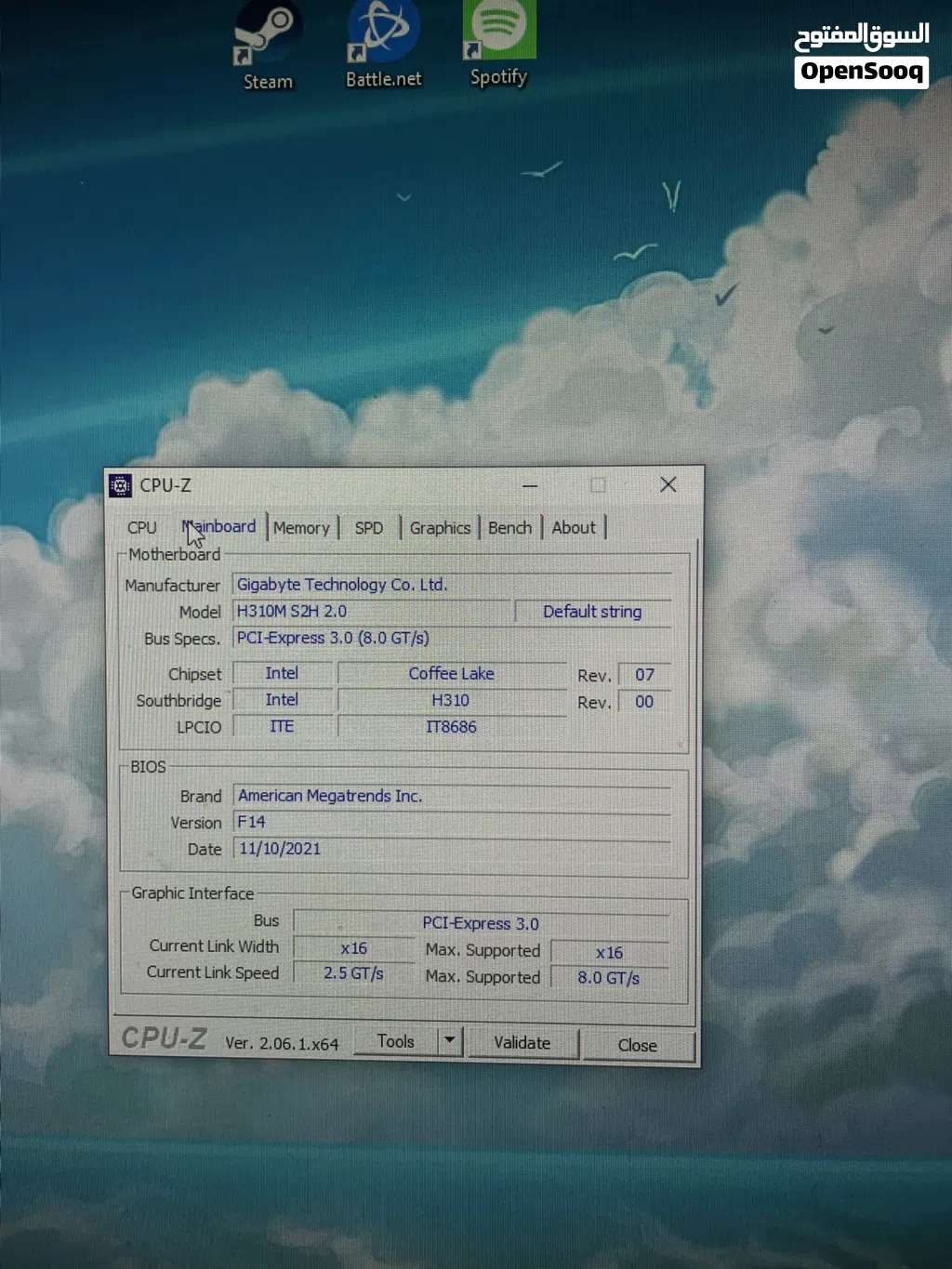
Task: Expand the Tools dropdown arrow
Action: tap(450, 1040)
